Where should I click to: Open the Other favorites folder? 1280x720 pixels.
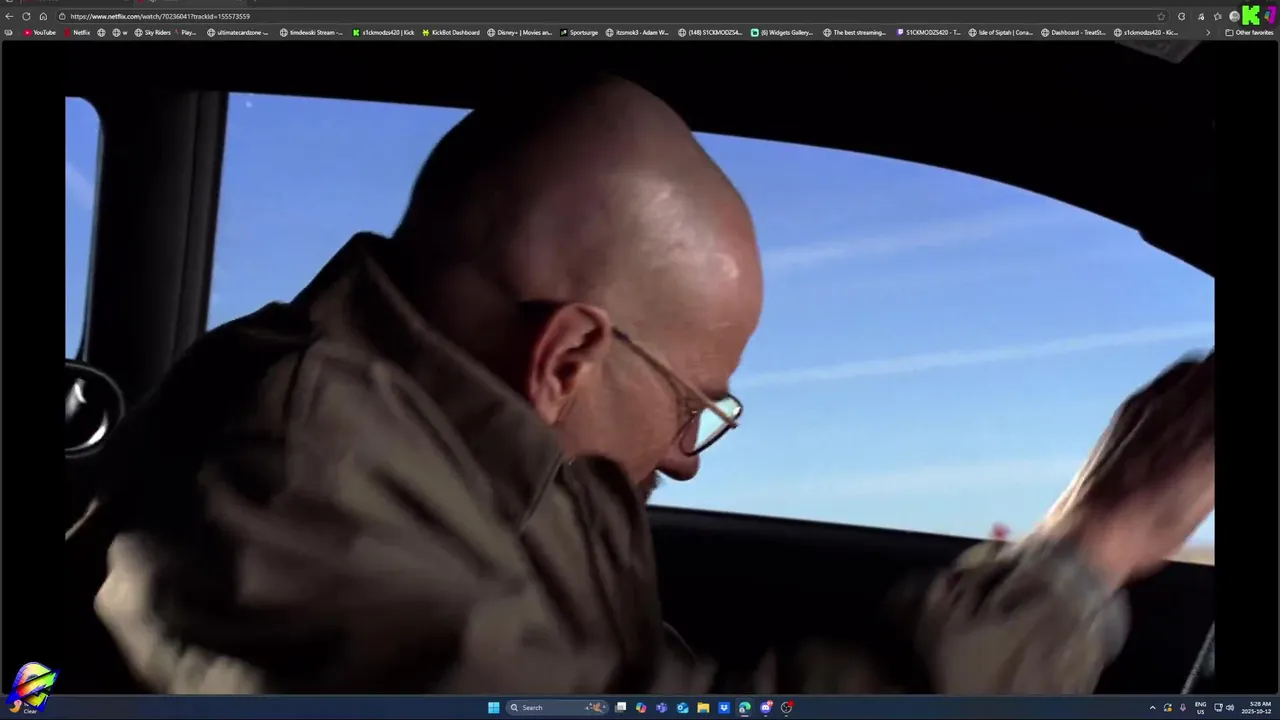(1249, 32)
